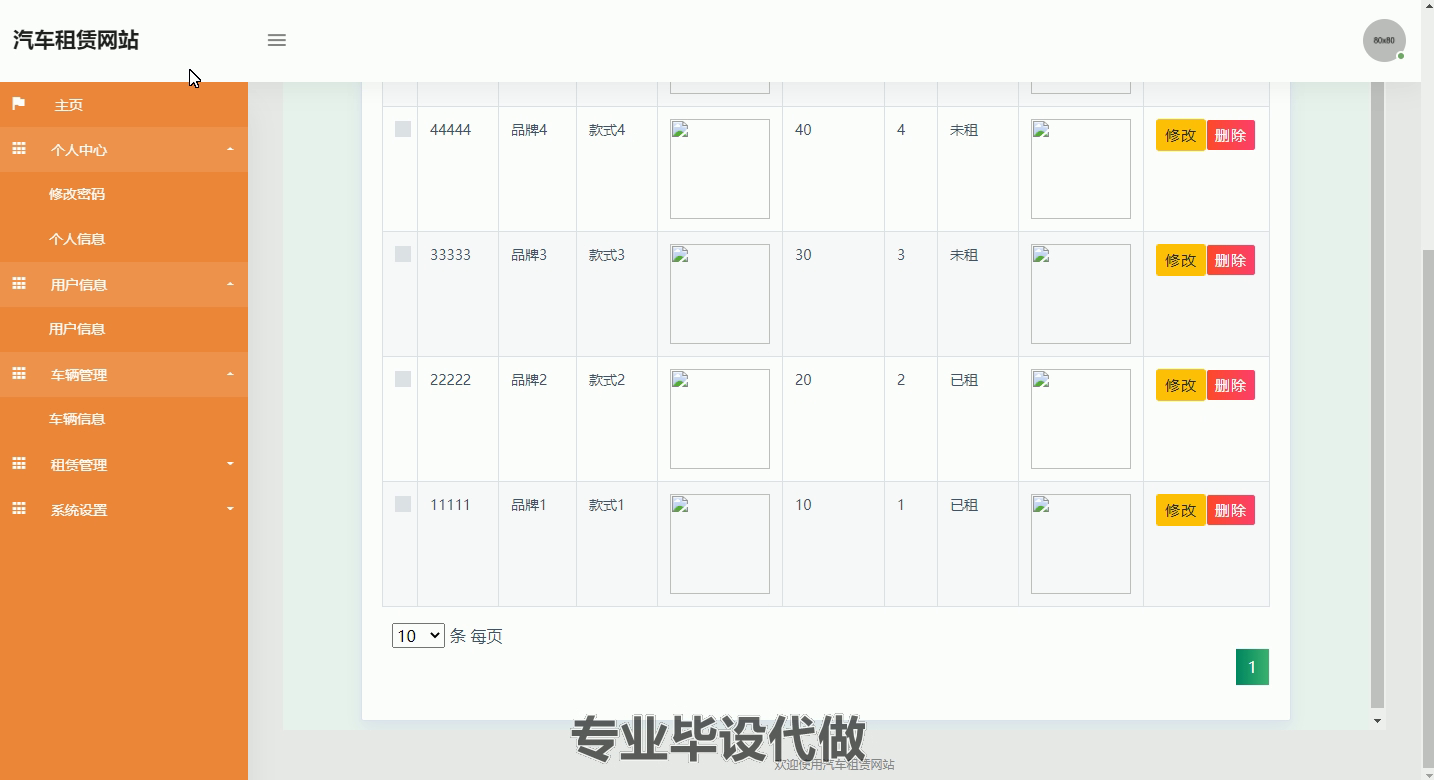Screen dimensions: 1434x780
Task: Click 修改 button for row 22222
Action: [1181, 385]
